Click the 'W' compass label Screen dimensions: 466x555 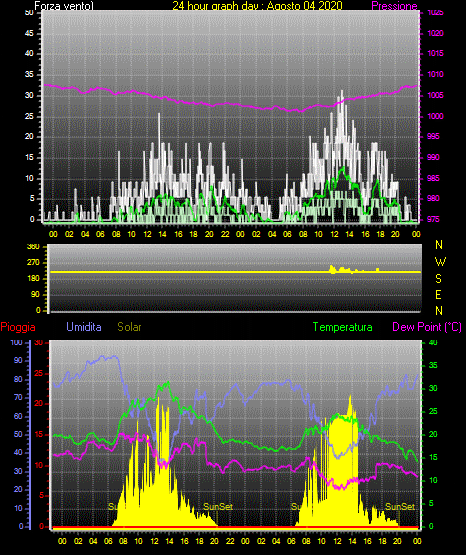click(440, 262)
